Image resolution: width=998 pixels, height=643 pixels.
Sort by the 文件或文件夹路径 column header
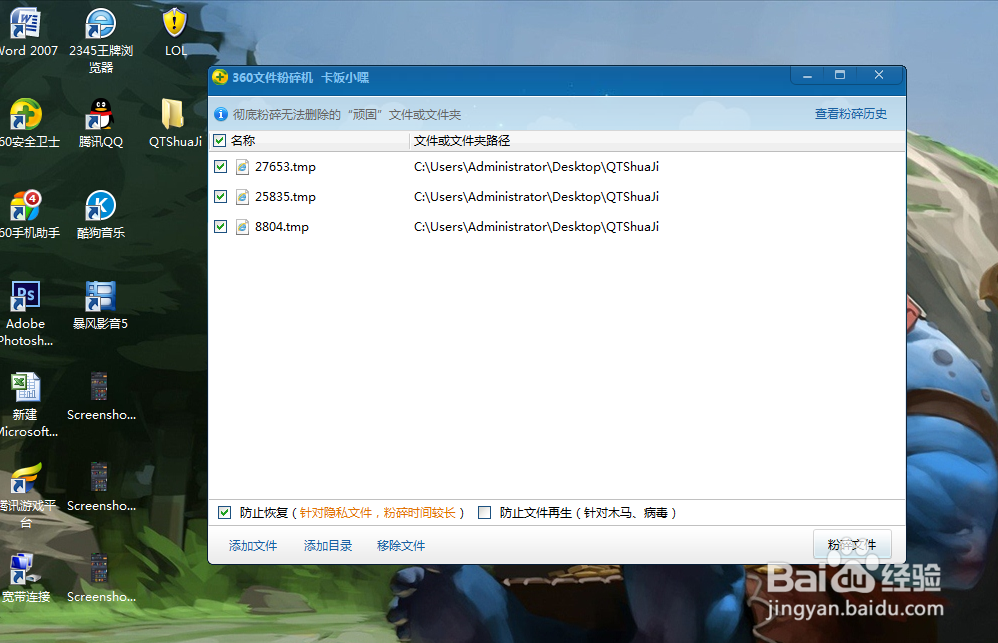[462, 141]
